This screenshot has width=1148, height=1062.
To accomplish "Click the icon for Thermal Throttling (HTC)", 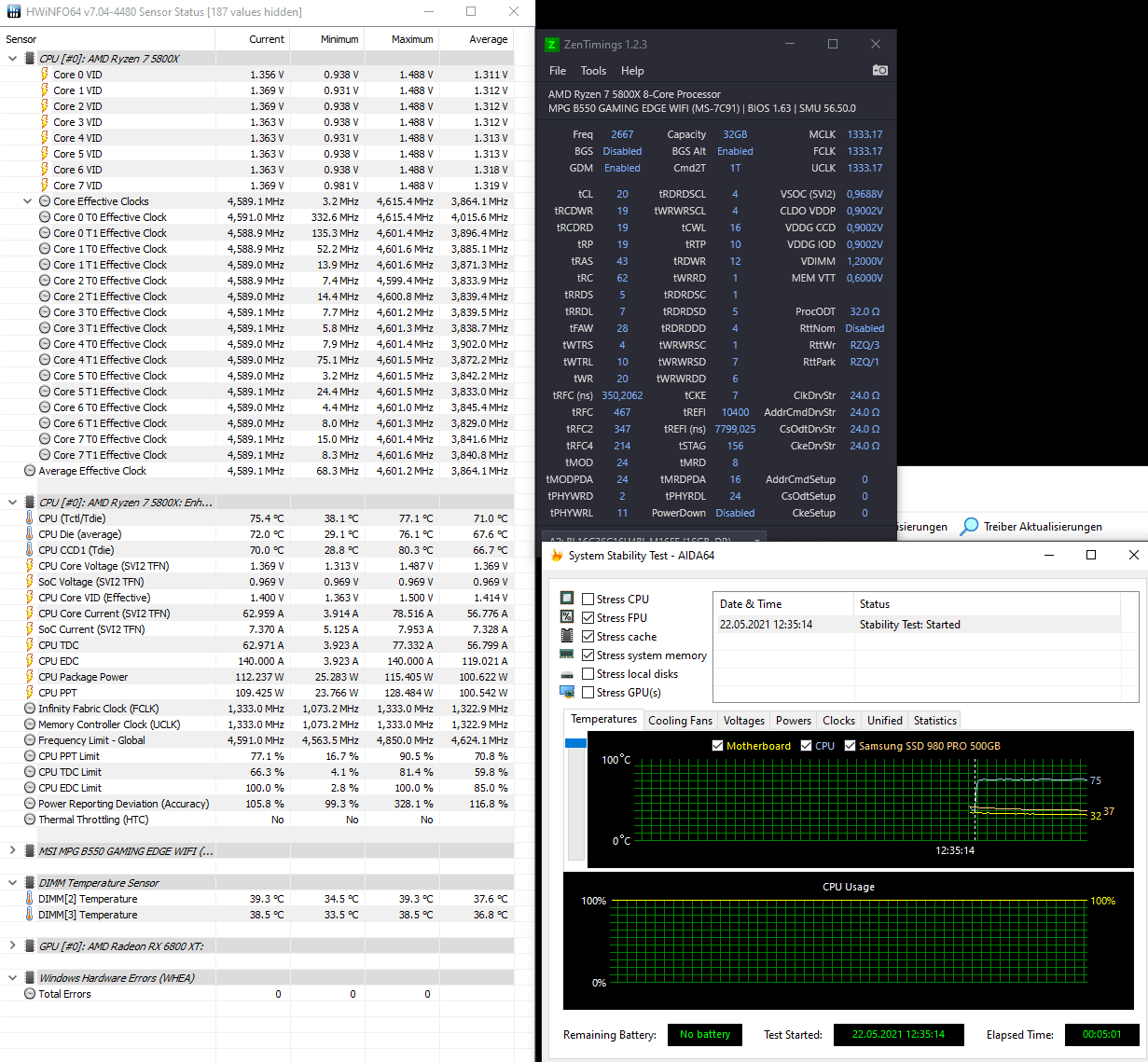I will (30, 820).
